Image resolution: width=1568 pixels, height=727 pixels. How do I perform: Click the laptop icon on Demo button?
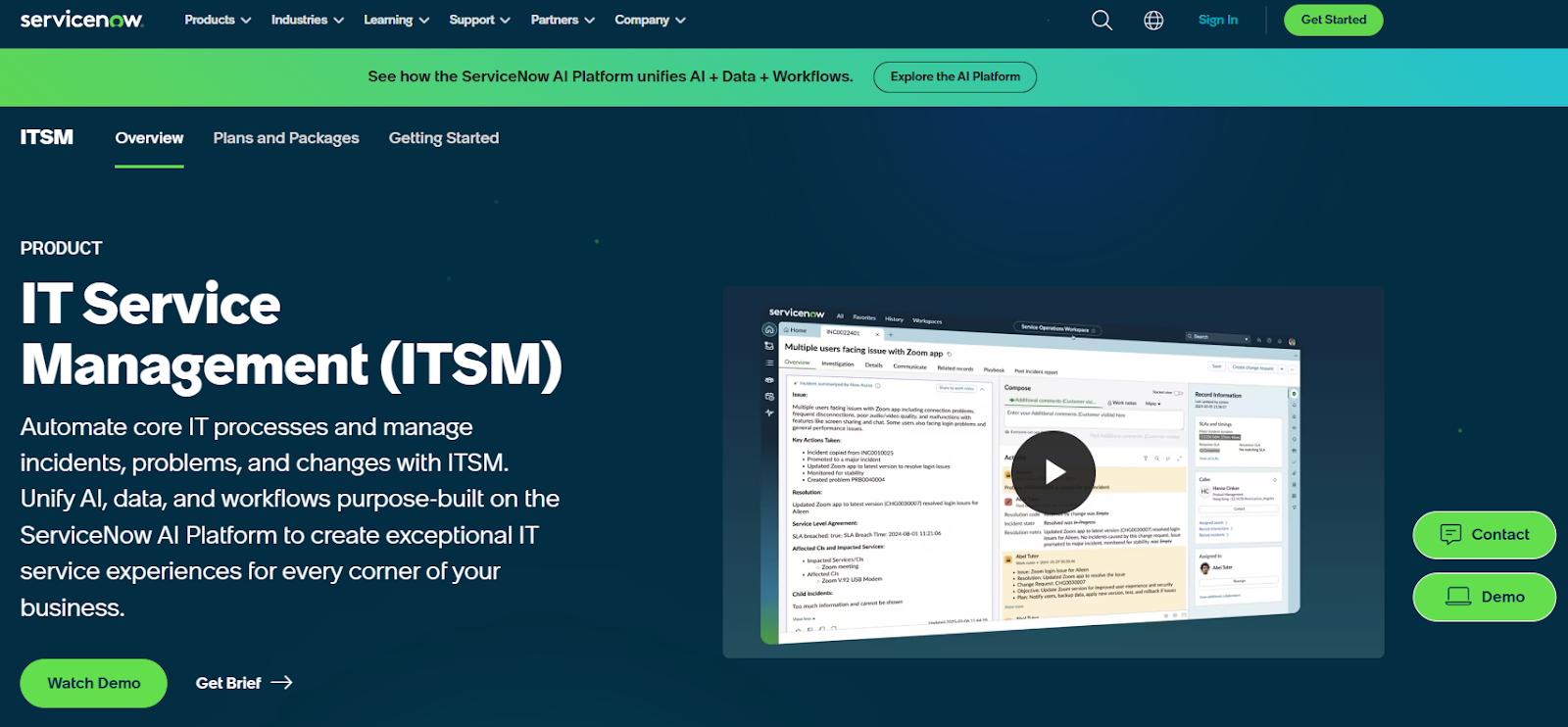coord(1458,597)
